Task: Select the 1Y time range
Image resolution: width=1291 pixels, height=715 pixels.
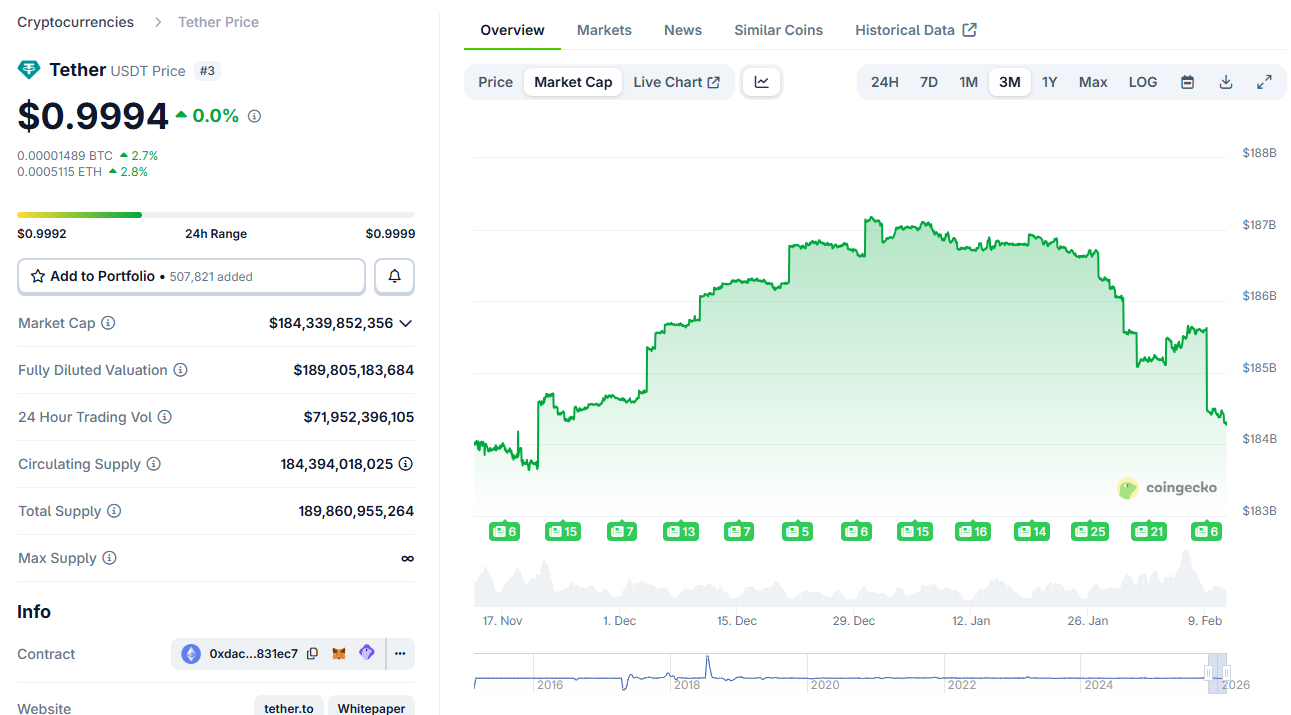Action: 1049,82
